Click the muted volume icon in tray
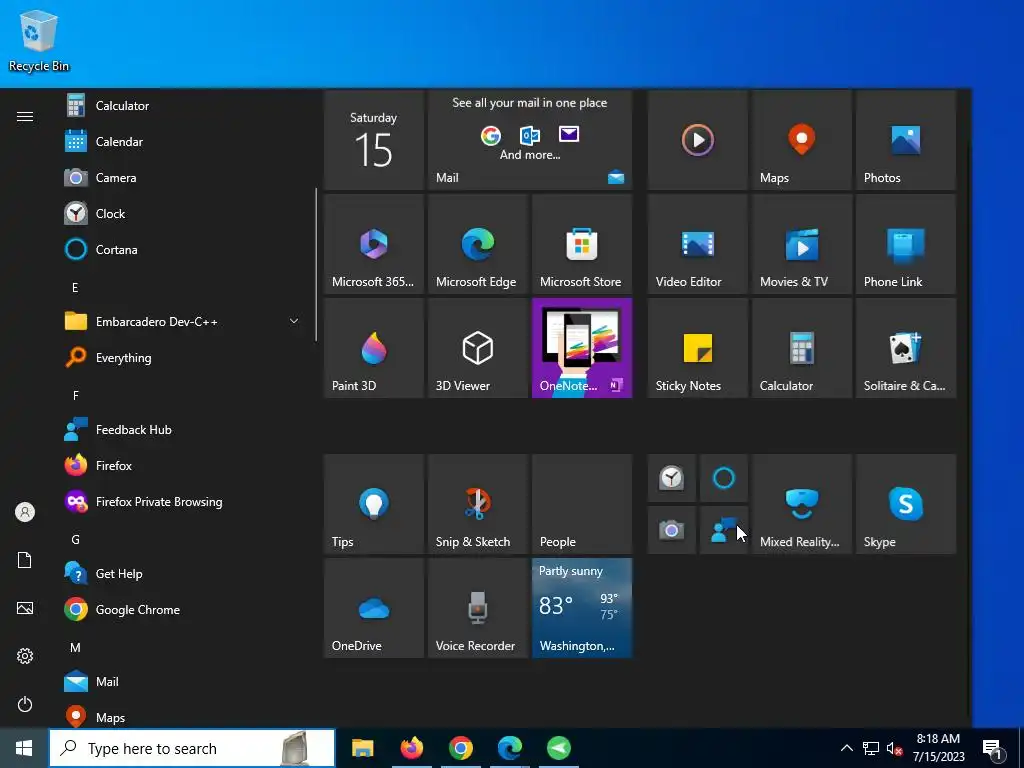 click(895, 748)
